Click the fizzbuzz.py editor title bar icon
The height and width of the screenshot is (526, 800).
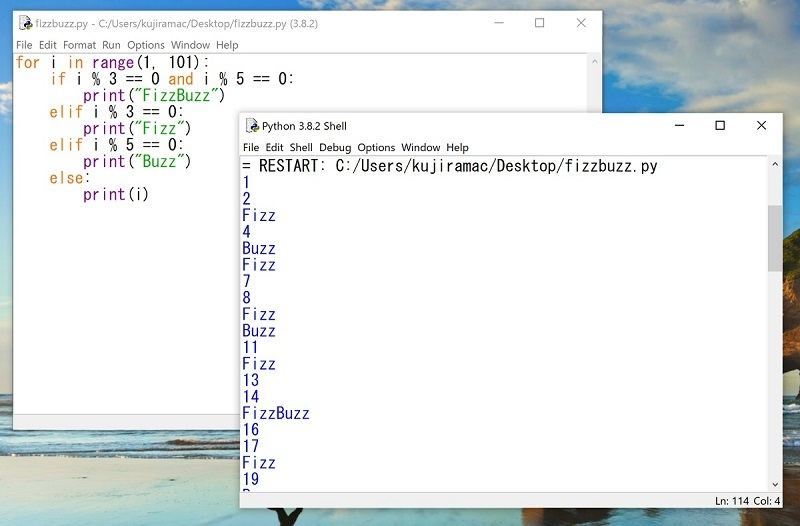(25, 23)
